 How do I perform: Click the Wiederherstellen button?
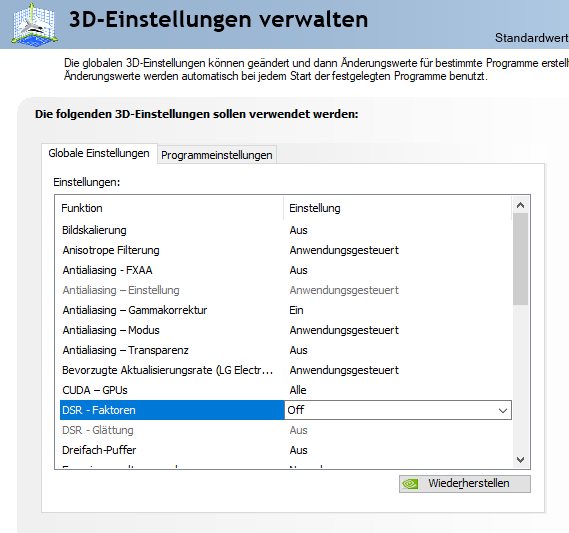point(464,484)
